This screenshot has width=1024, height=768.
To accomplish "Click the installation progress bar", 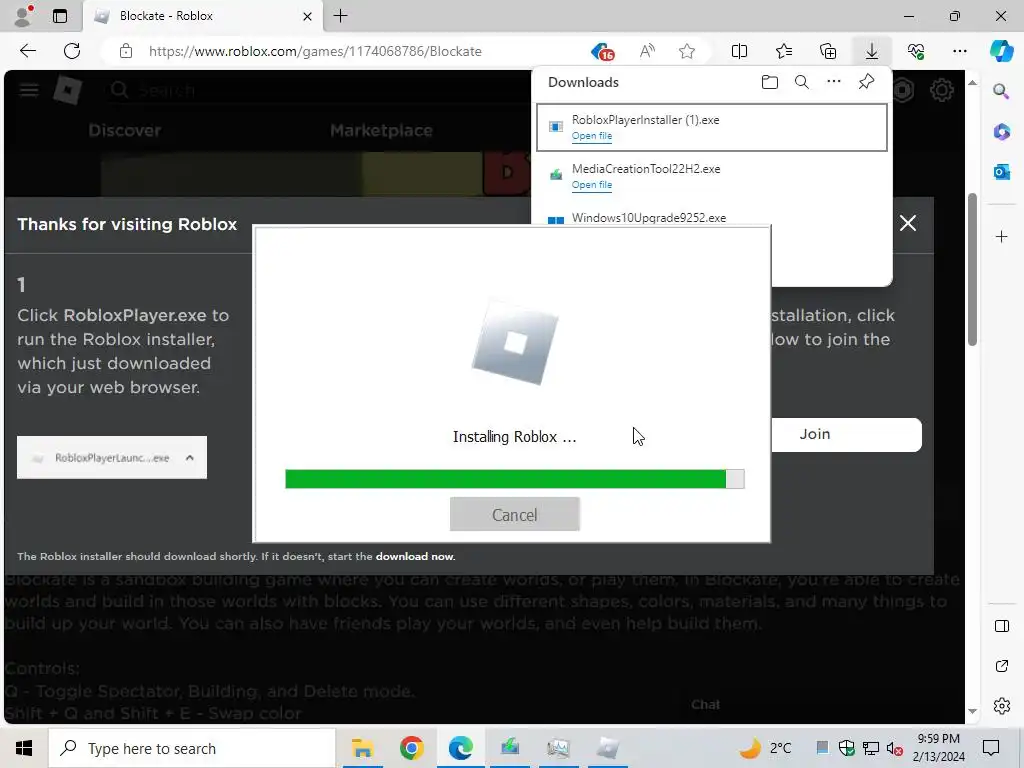I will [x=515, y=479].
